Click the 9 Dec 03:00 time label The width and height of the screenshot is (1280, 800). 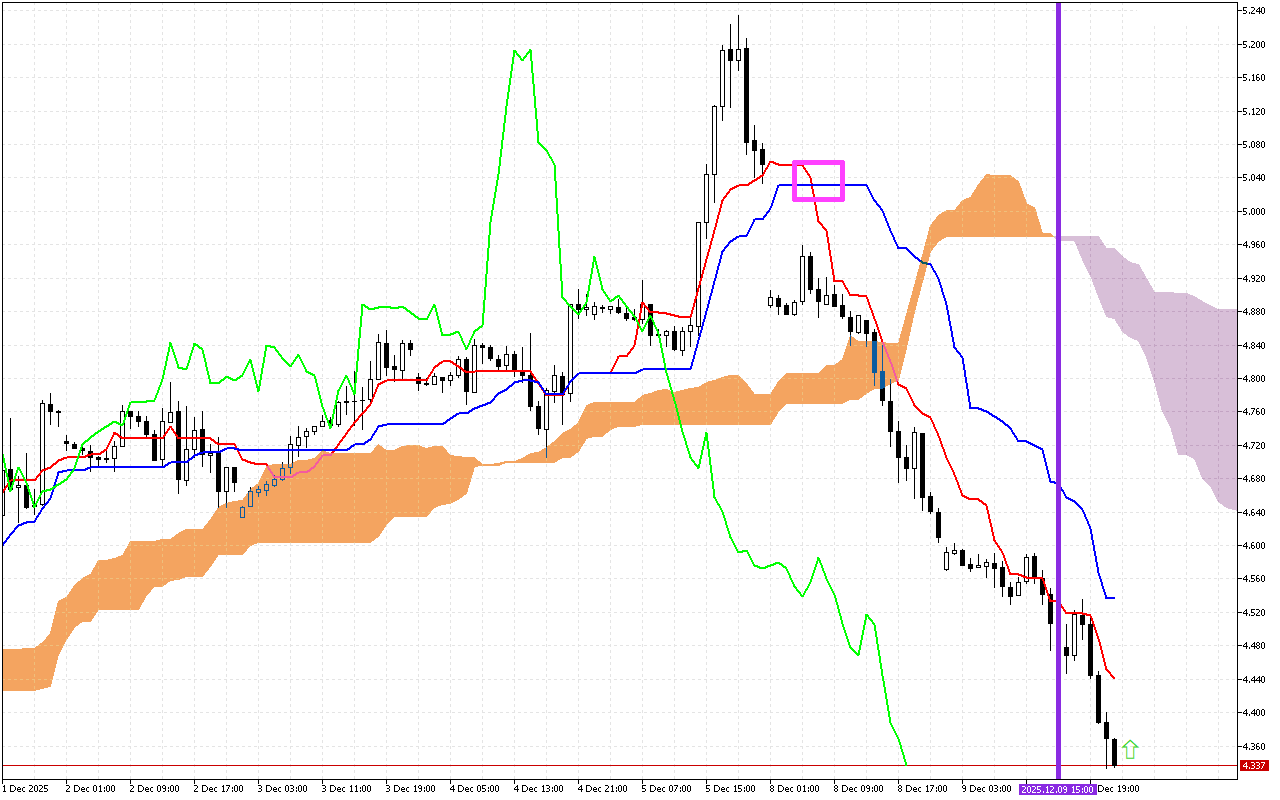[x=985, y=789]
